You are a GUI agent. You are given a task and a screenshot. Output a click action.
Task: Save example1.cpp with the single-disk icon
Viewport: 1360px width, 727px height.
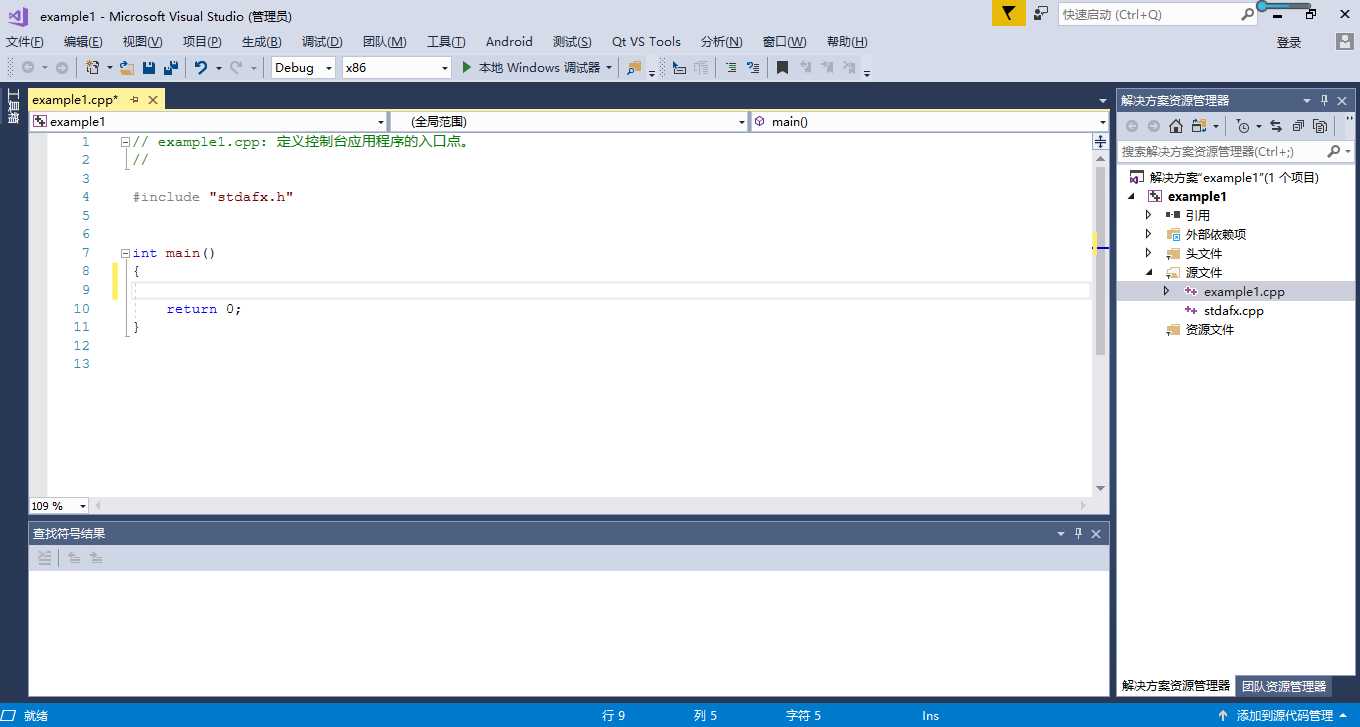pyautogui.click(x=149, y=68)
